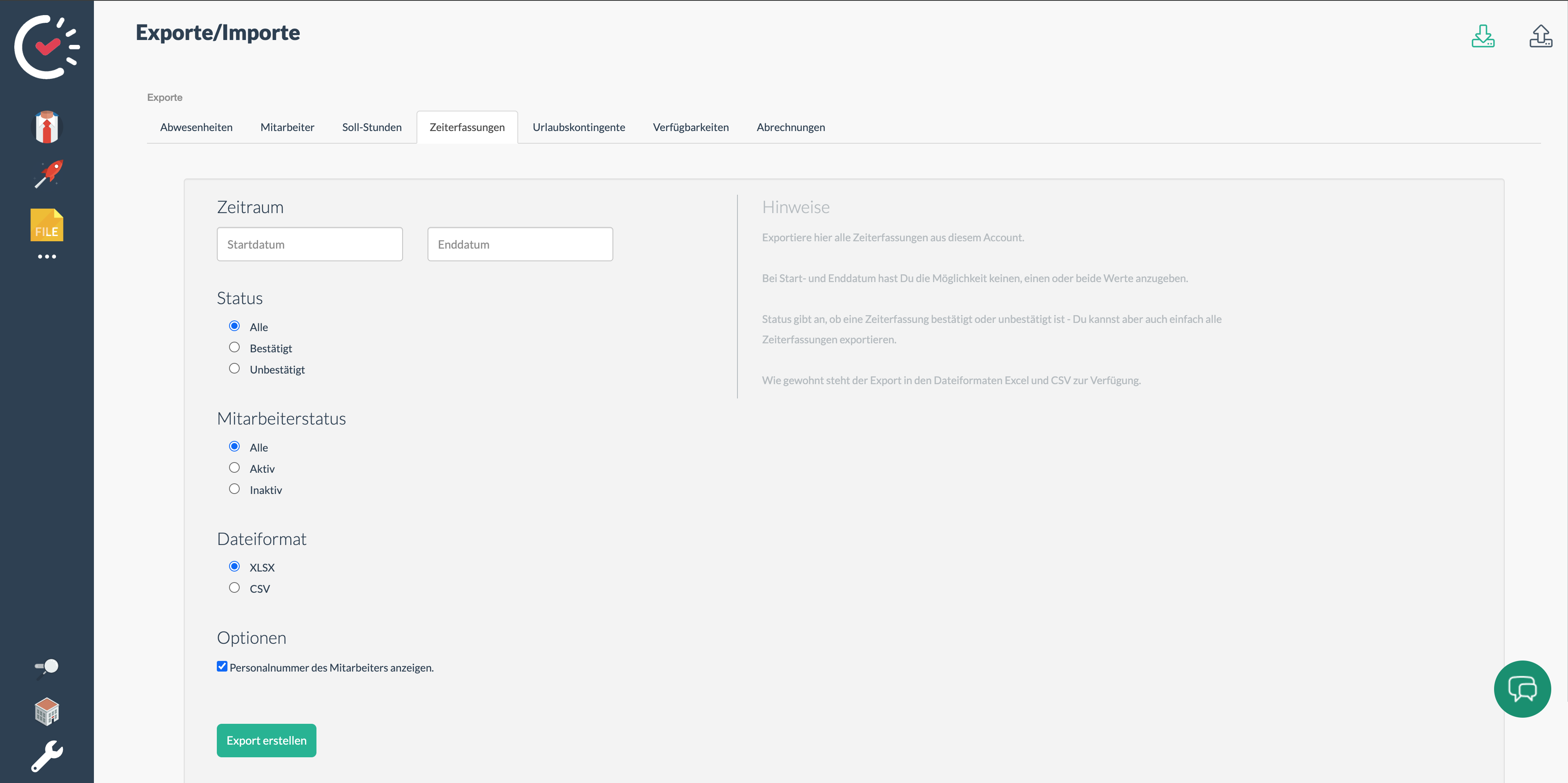Open the employee shirt-and-tie sidebar icon
This screenshot has height=783, width=1568.
(x=47, y=127)
